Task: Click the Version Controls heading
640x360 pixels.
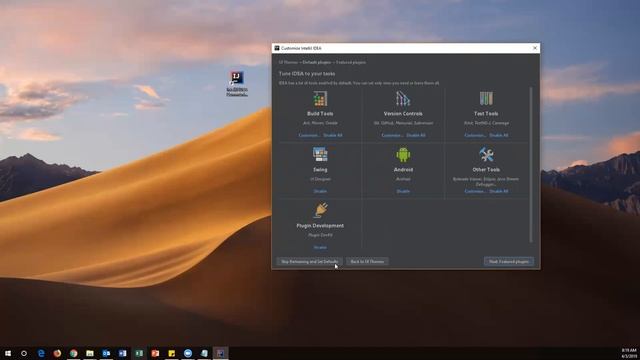Action: tap(403, 114)
